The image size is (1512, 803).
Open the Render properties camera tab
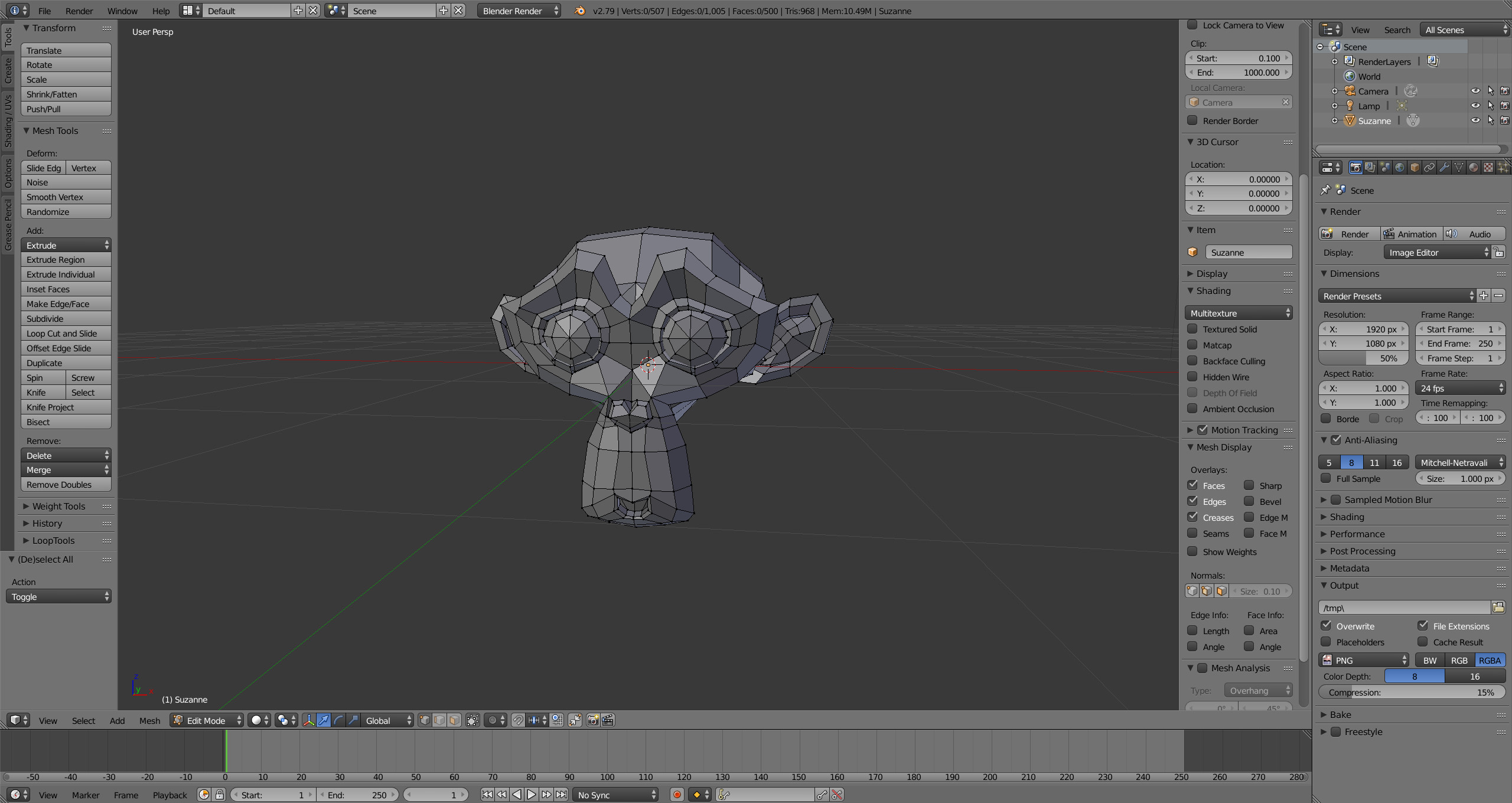1355,168
